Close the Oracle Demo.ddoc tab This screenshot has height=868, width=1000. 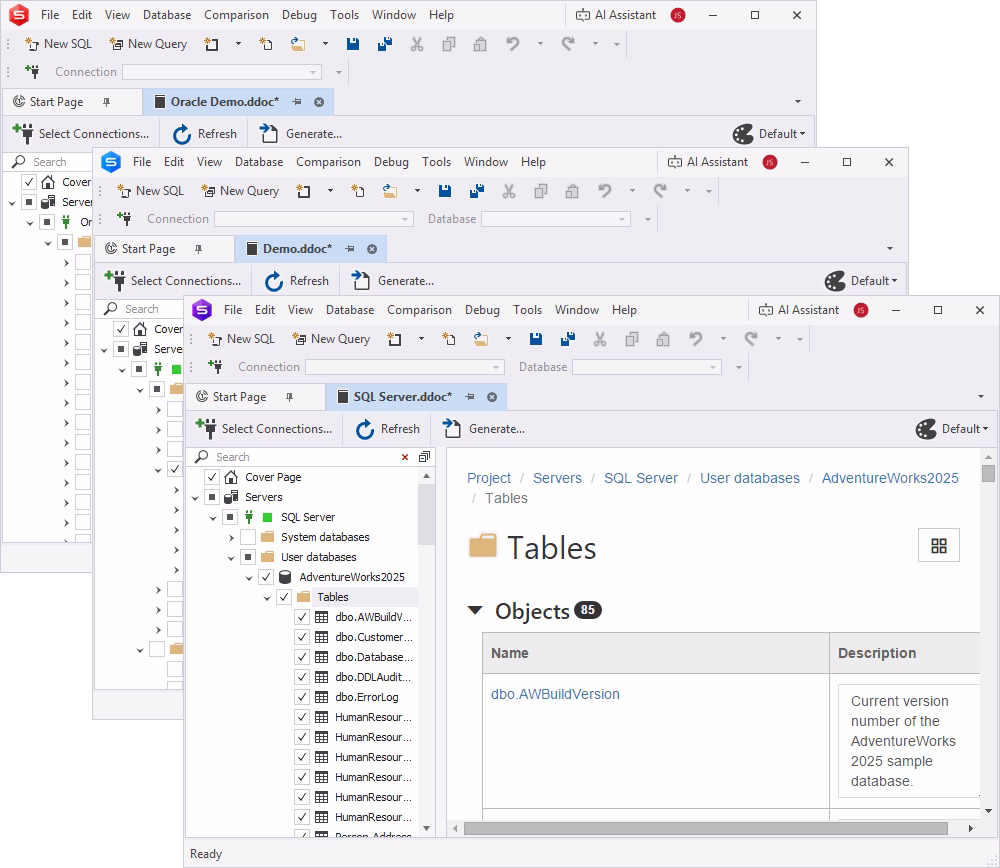point(319,102)
